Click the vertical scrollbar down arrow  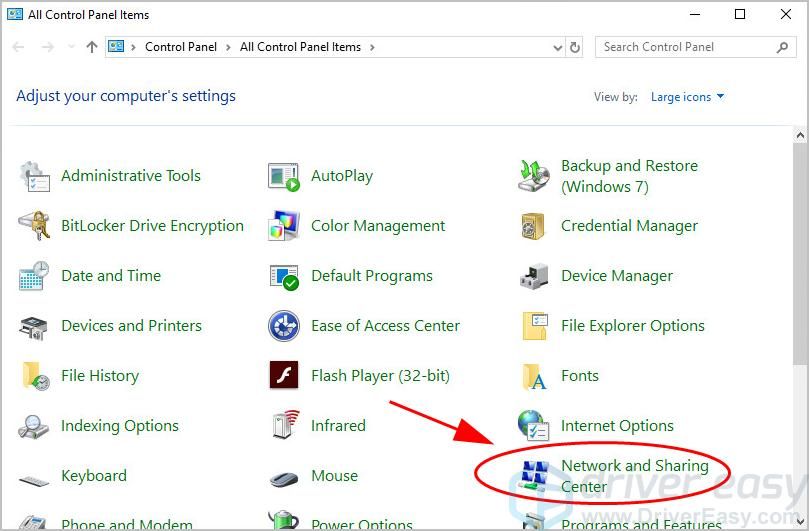click(800, 521)
